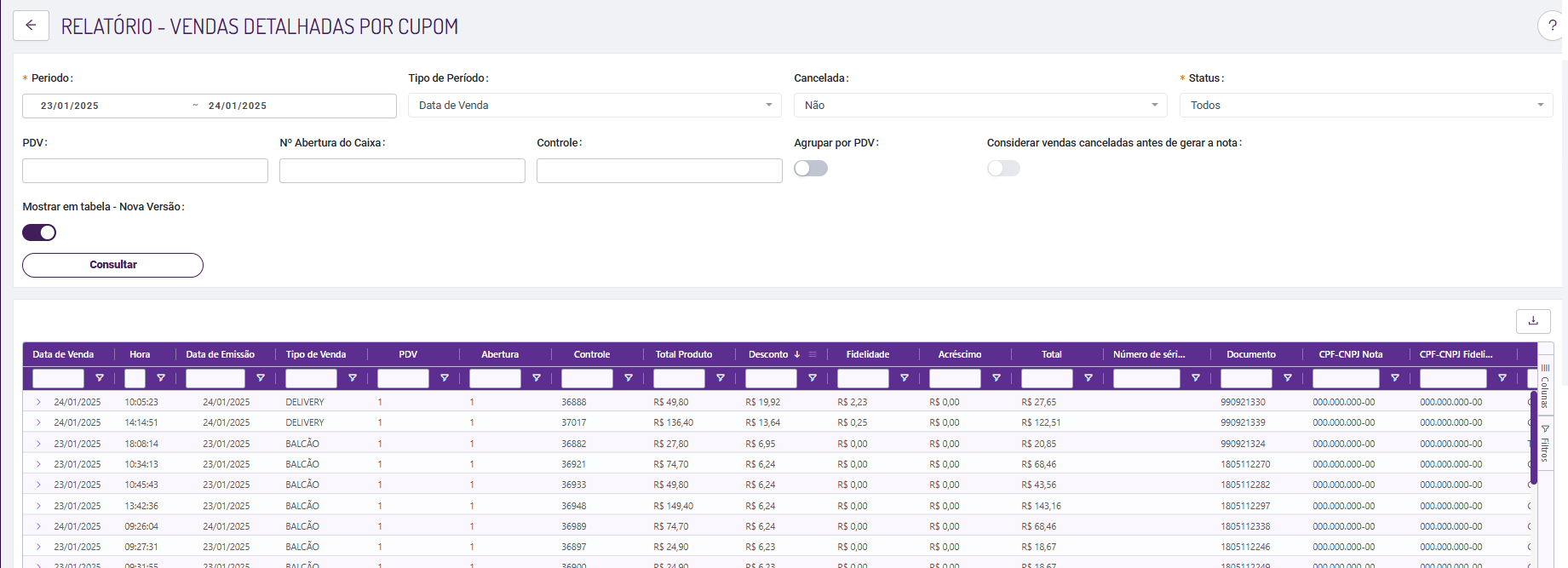The image size is (1568, 568).
Task: Disable Mostrar em tabela Nova Versão switch
Action: (x=39, y=232)
